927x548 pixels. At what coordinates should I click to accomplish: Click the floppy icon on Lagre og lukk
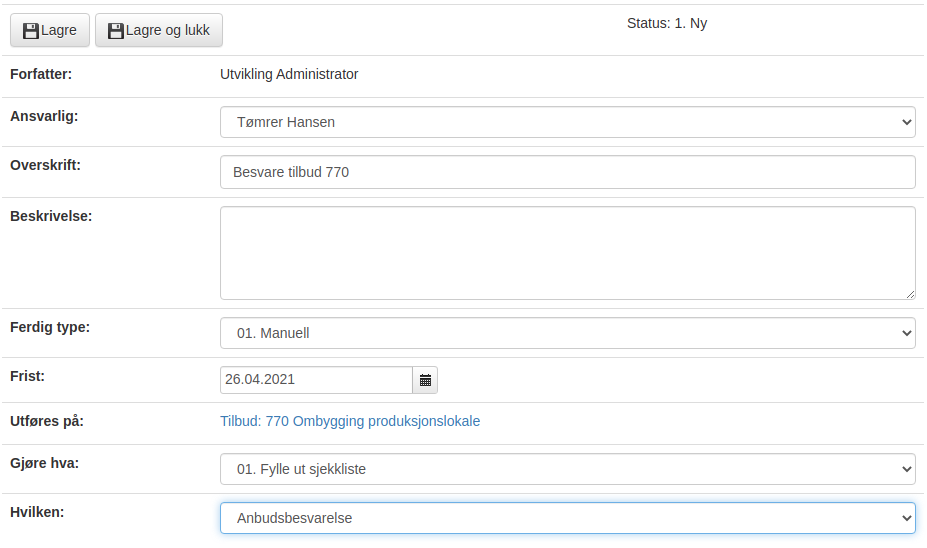(x=116, y=31)
